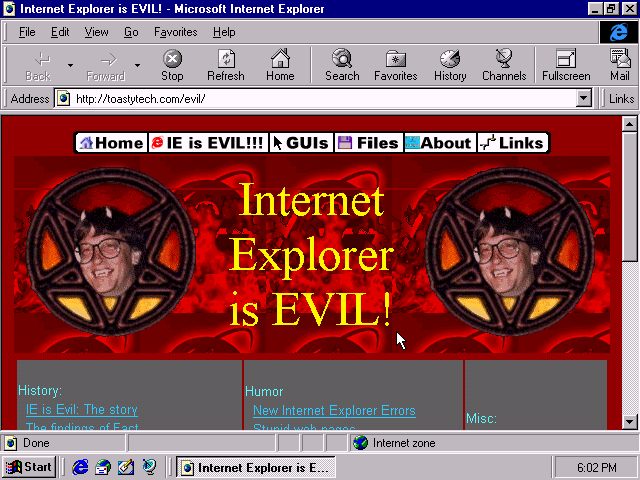Image resolution: width=640 pixels, height=480 pixels.
Task: Open the Channels pane
Action: 504,65
